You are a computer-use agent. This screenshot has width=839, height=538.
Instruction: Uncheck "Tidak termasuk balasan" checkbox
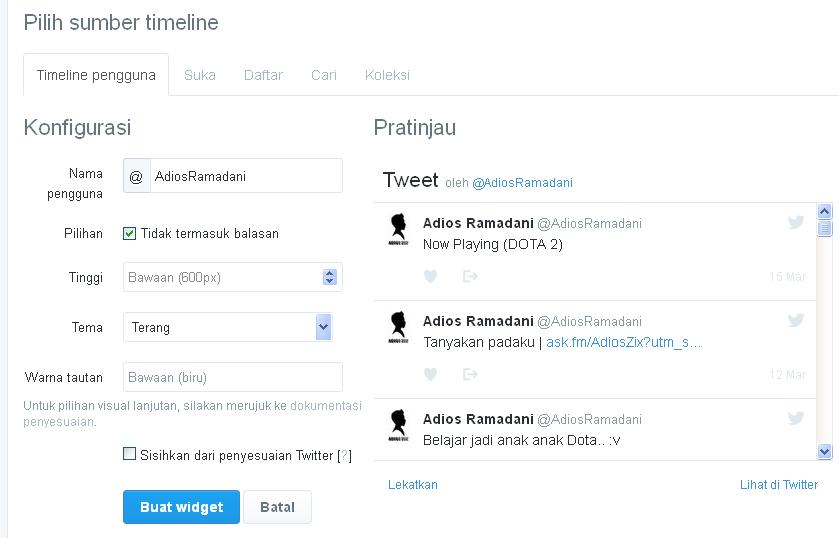(129, 233)
